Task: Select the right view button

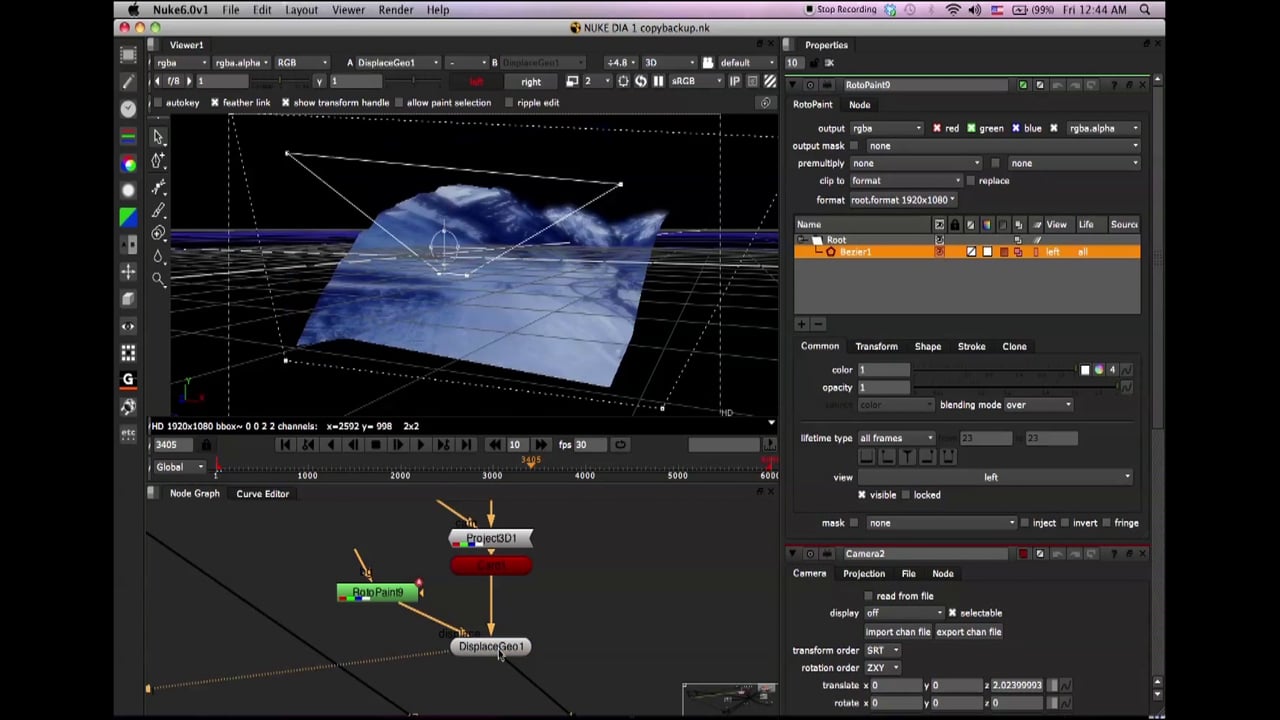Action: [531, 82]
